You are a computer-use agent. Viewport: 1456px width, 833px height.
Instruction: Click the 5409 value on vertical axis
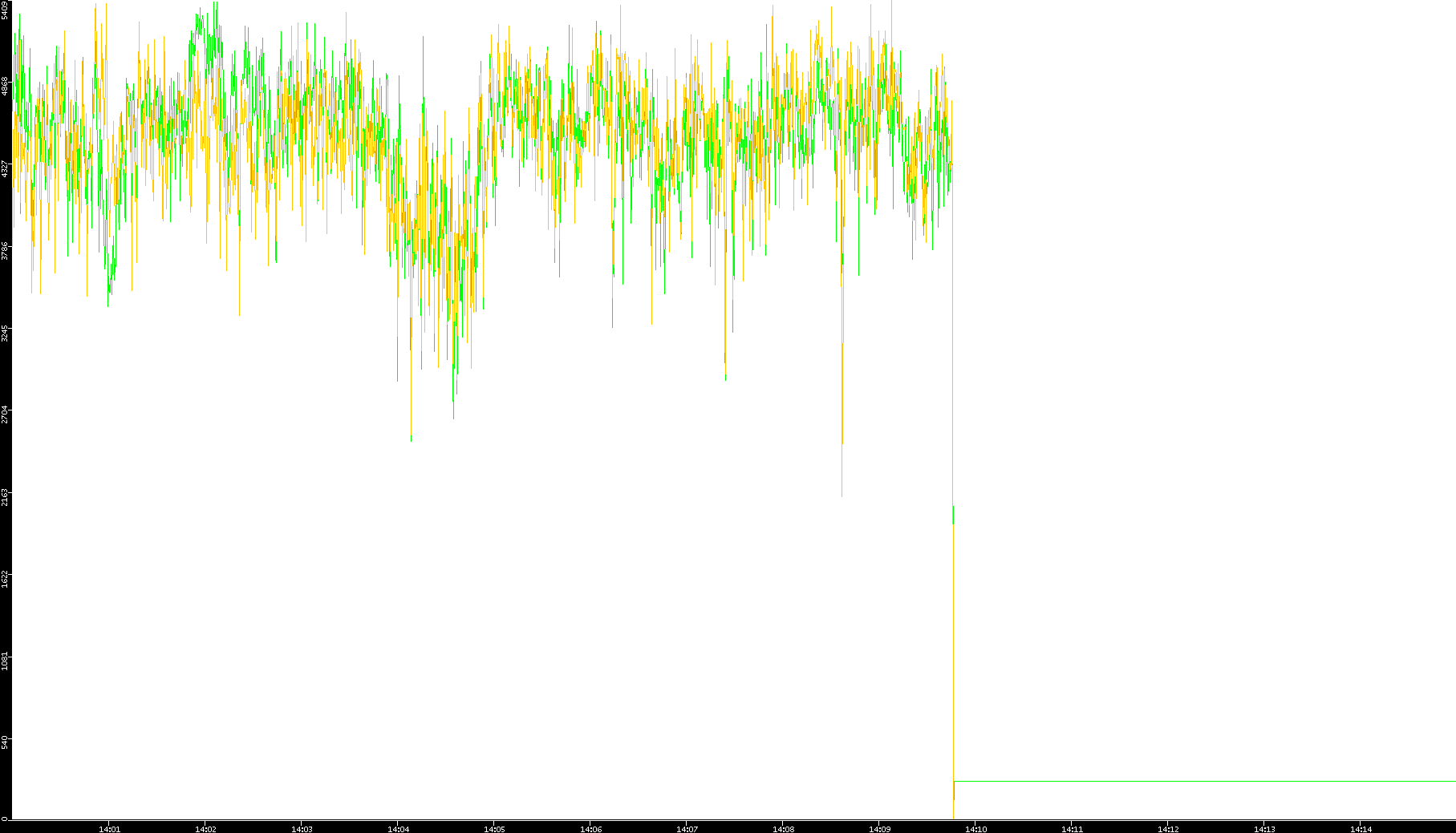tap(6, 11)
